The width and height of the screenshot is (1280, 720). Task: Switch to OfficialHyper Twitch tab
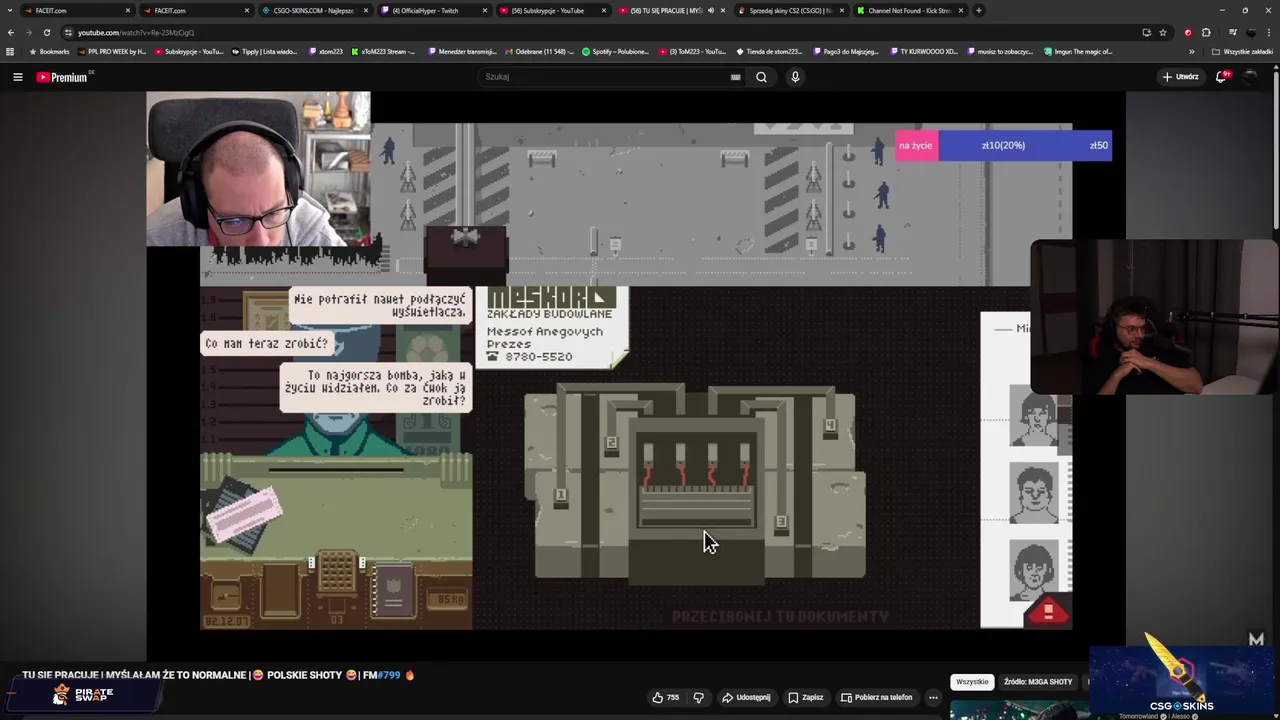[432, 10]
